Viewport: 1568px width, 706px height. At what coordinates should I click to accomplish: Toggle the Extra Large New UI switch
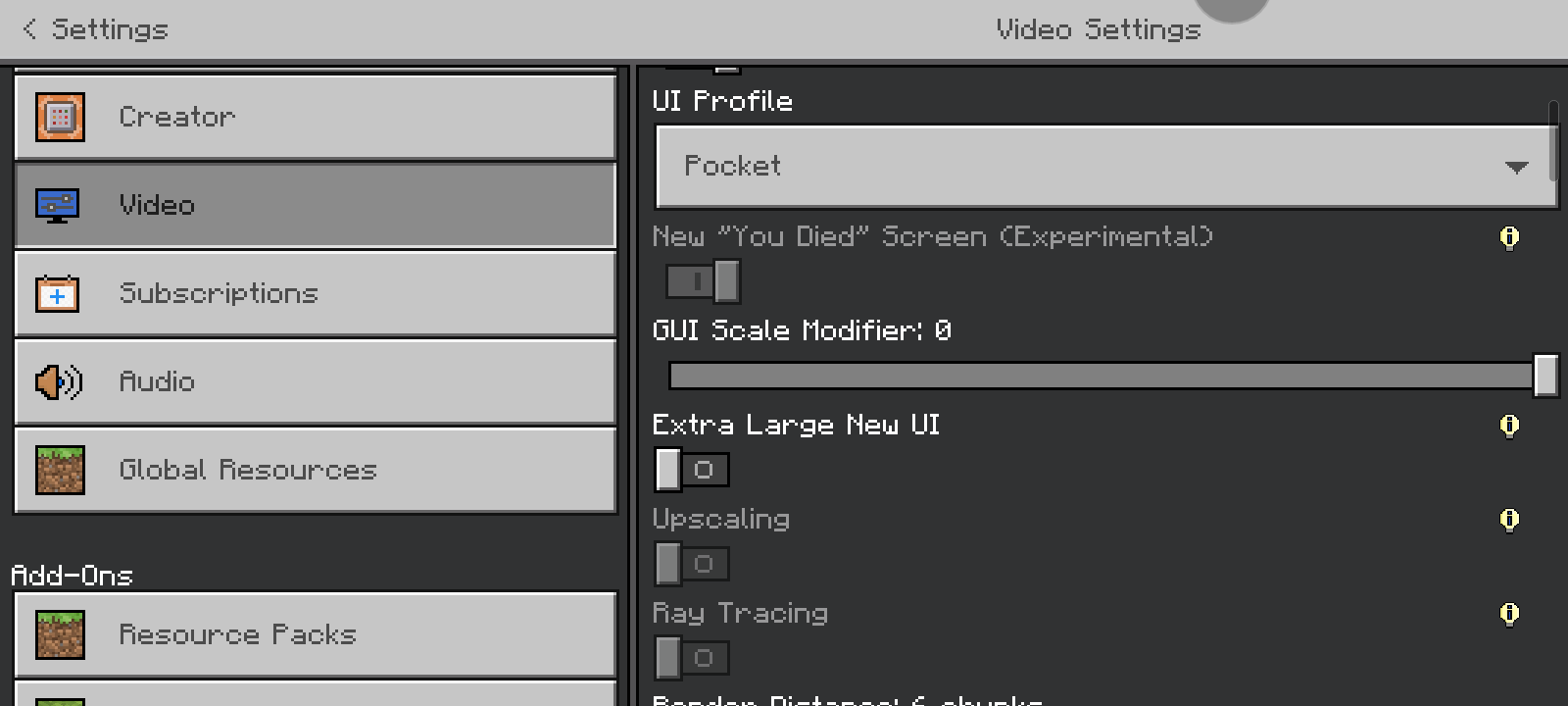[692, 470]
